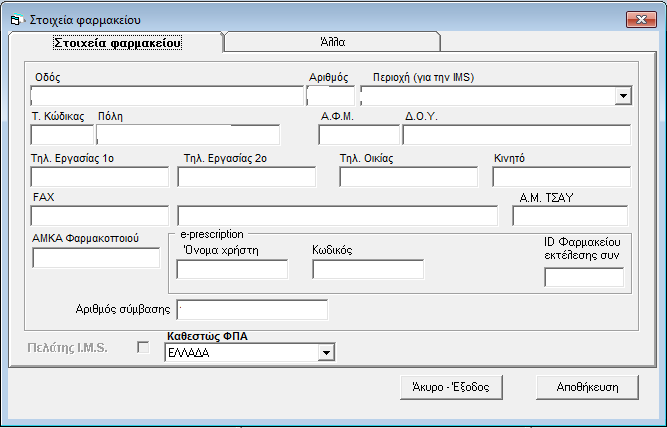Viewport: 667px width, 428px height.
Task: Click the pharmacy window title bar icon
Action: pos(15,20)
